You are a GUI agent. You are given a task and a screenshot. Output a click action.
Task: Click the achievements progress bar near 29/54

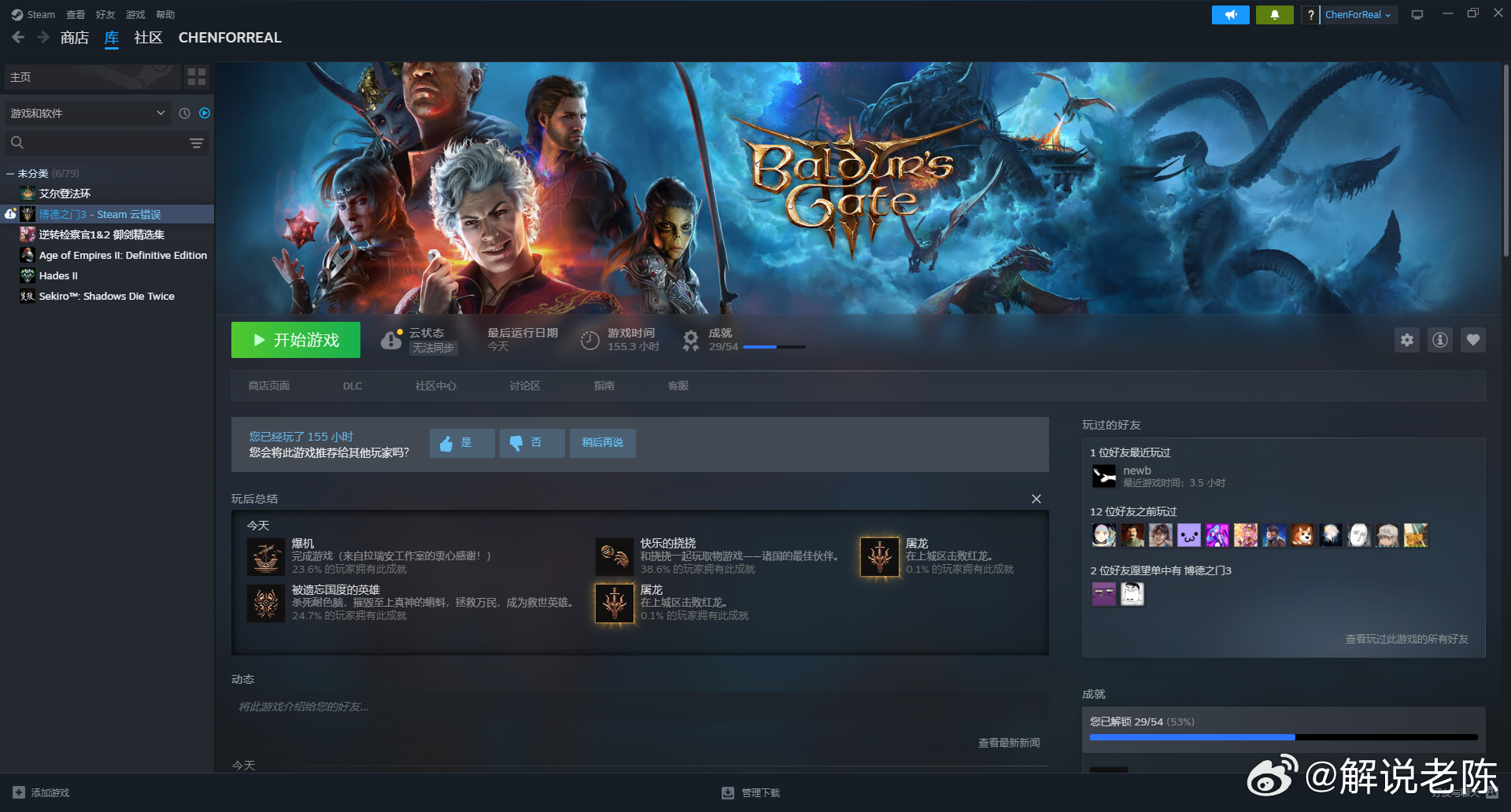(x=774, y=347)
